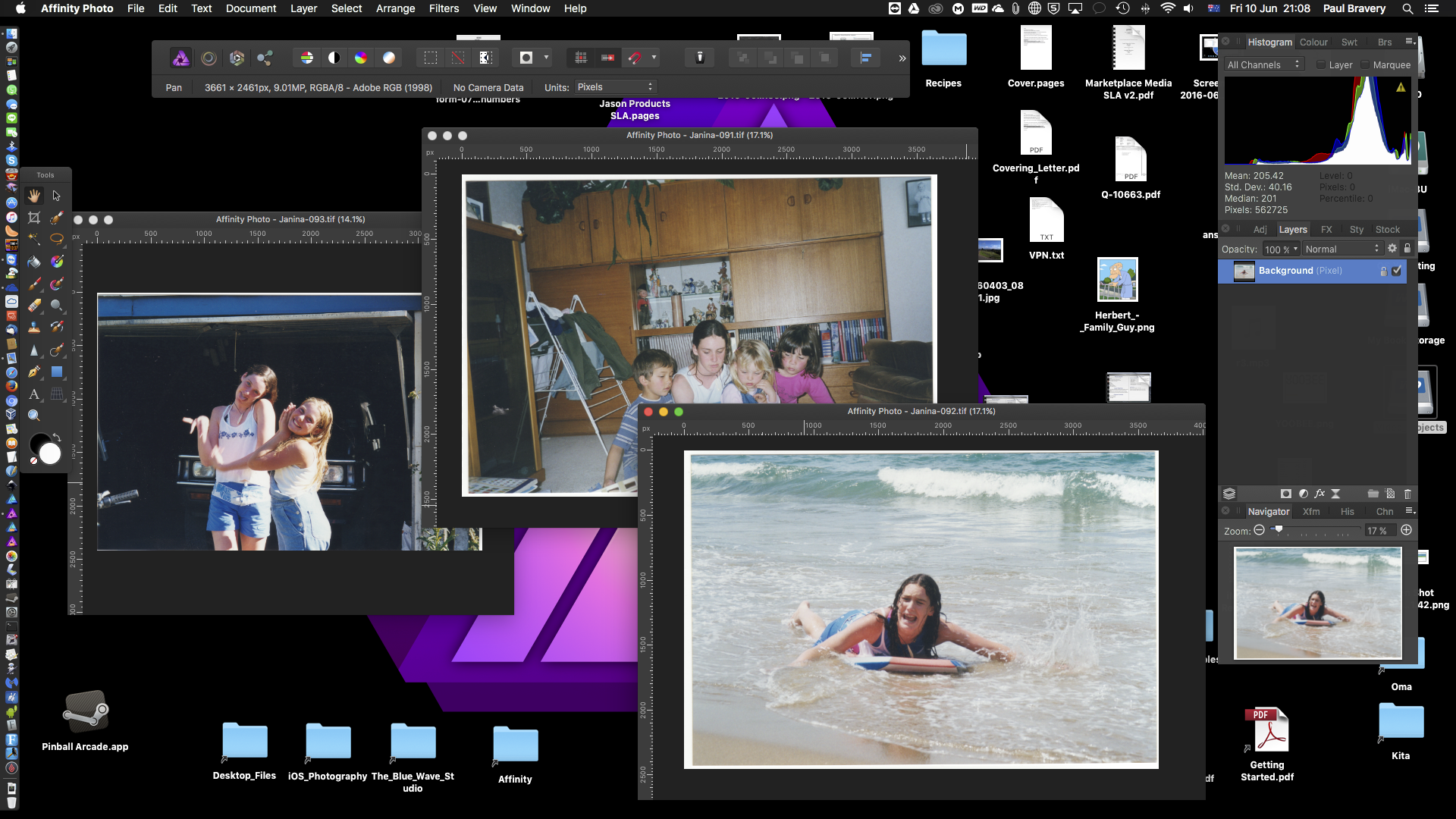Switch to the Adj tab
The image size is (1456, 819).
point(1260,230)
